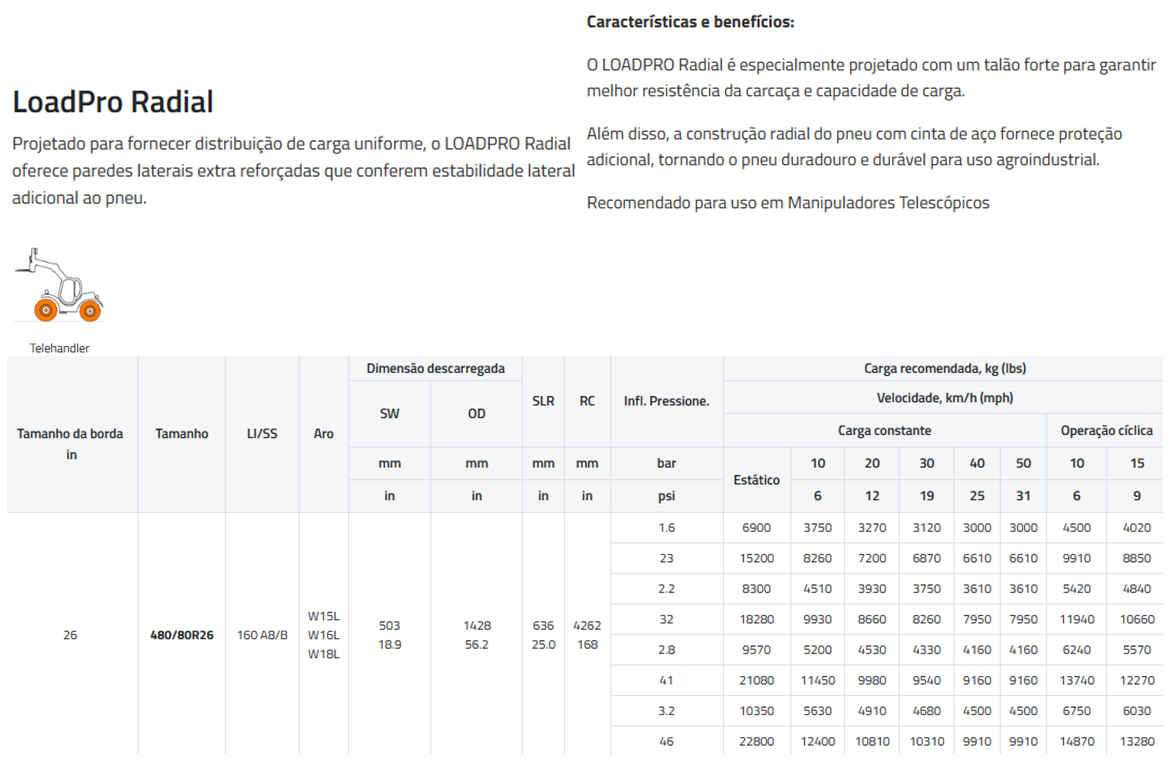Click the cyclic load value '13740'

pos(1076,680)
